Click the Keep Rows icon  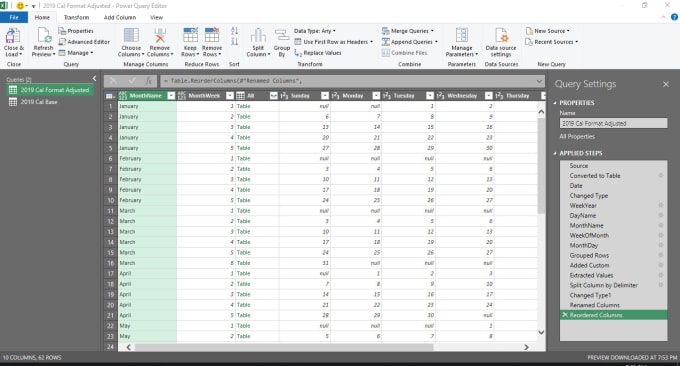tap(190, 36)
